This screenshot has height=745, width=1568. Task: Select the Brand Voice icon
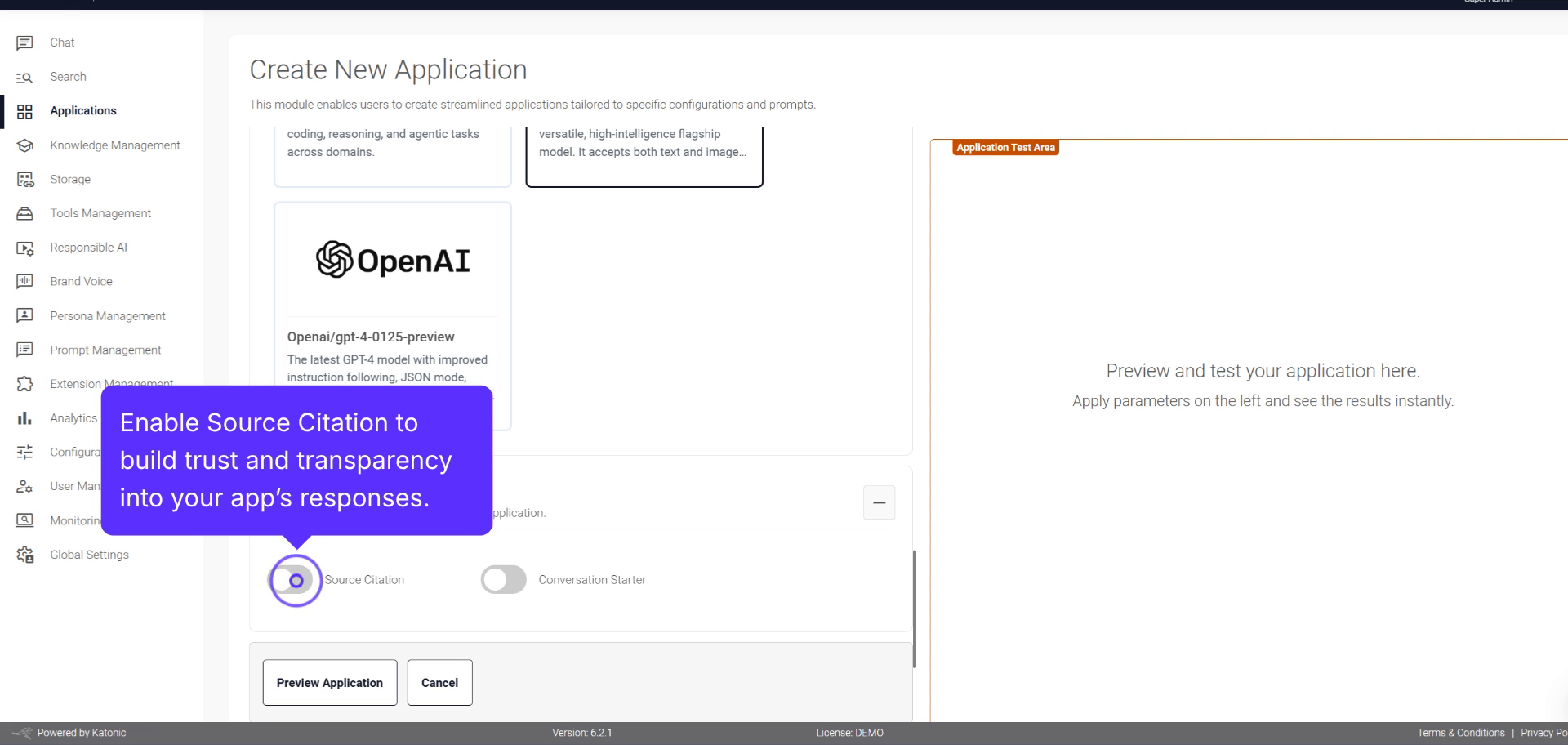tap(25, 281)
